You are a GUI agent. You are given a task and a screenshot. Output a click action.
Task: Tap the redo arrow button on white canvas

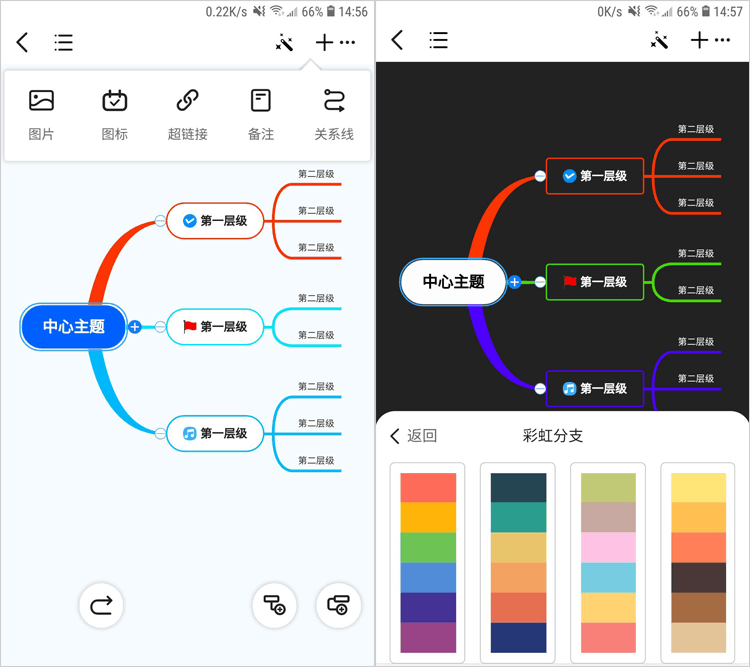pyautogui.click(x=101, y=605)
